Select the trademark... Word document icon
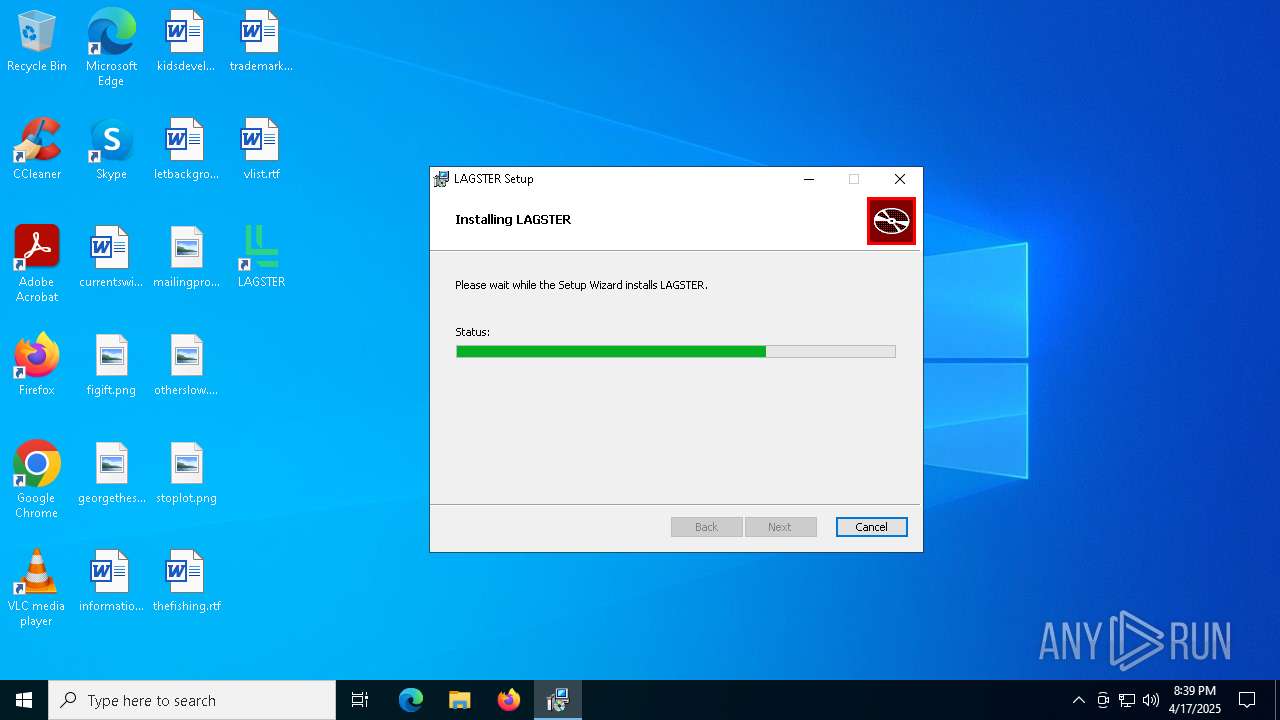Screen dimensions: 1280x720 260,42
